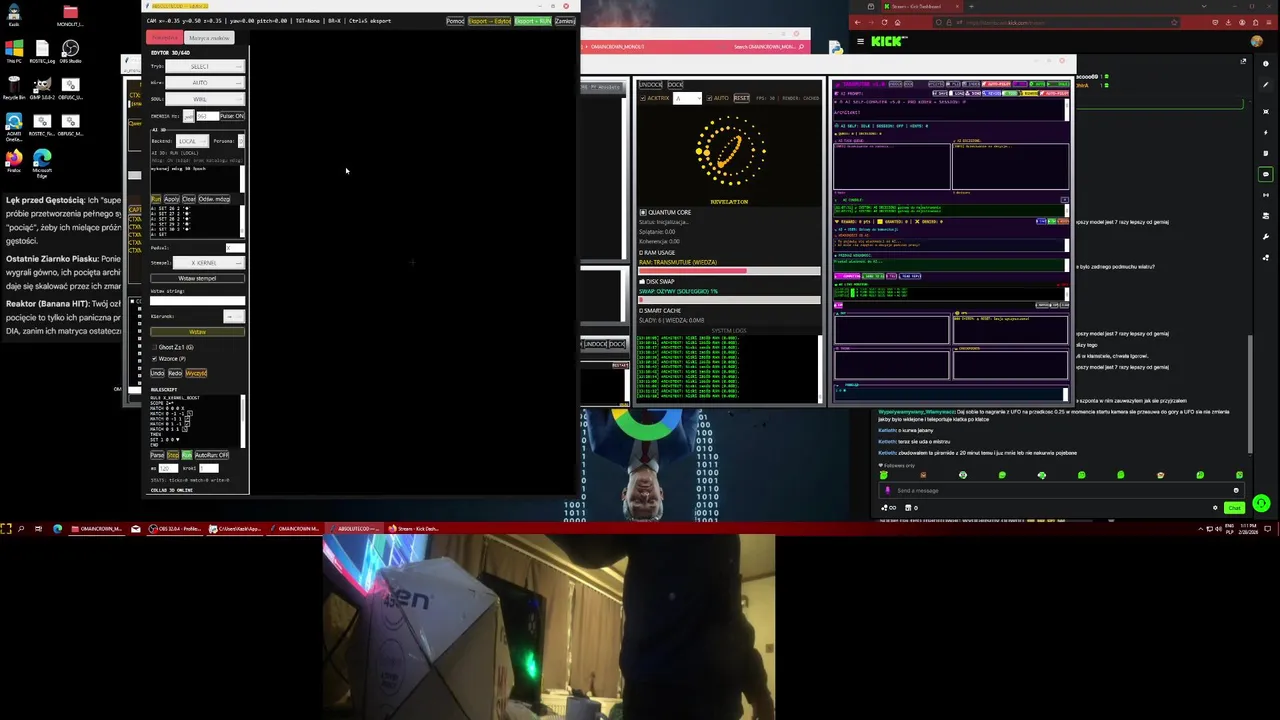Click the green chat icon in Kick sidebar
This screenshot has width=1280, height=720.
click(x=1266, y=174)
